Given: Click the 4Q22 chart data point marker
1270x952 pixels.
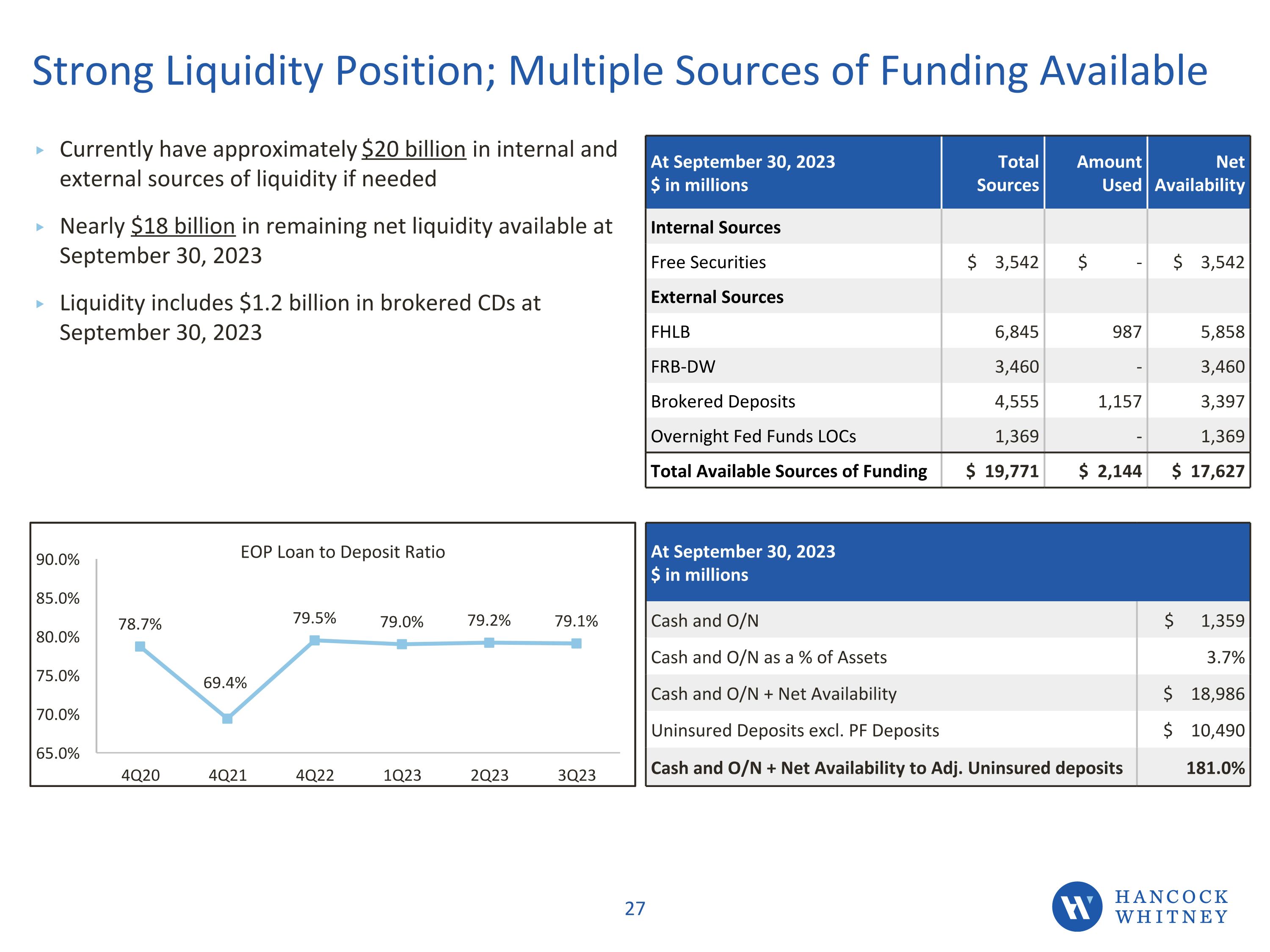Looking at the screenshot, I should [x=315, y=641].
